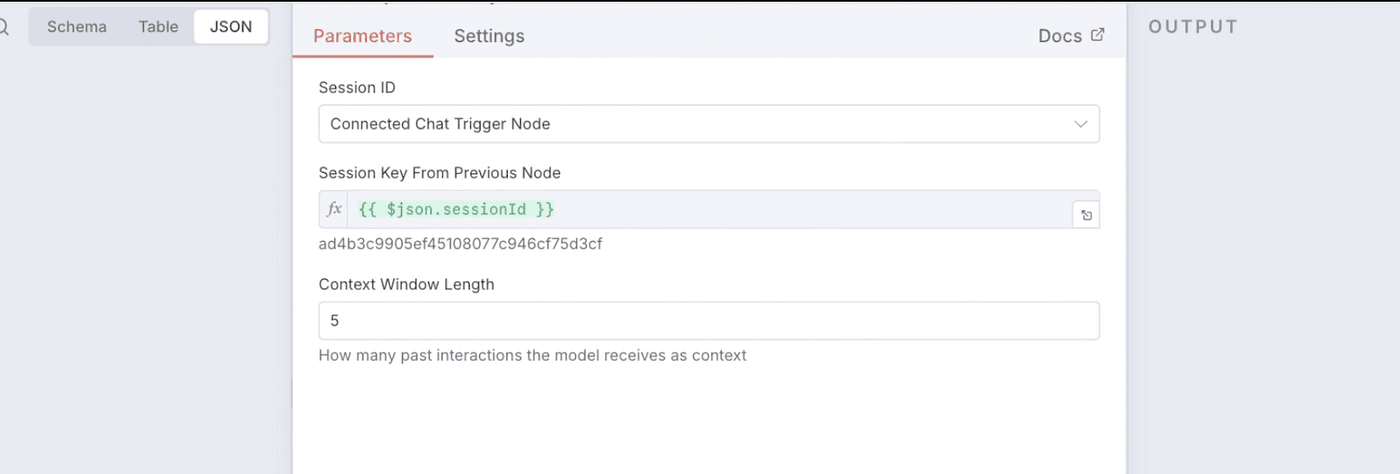1400x474 pixels.
Task: Click the chevron arrow in Session ID field
Action: 1080,124
